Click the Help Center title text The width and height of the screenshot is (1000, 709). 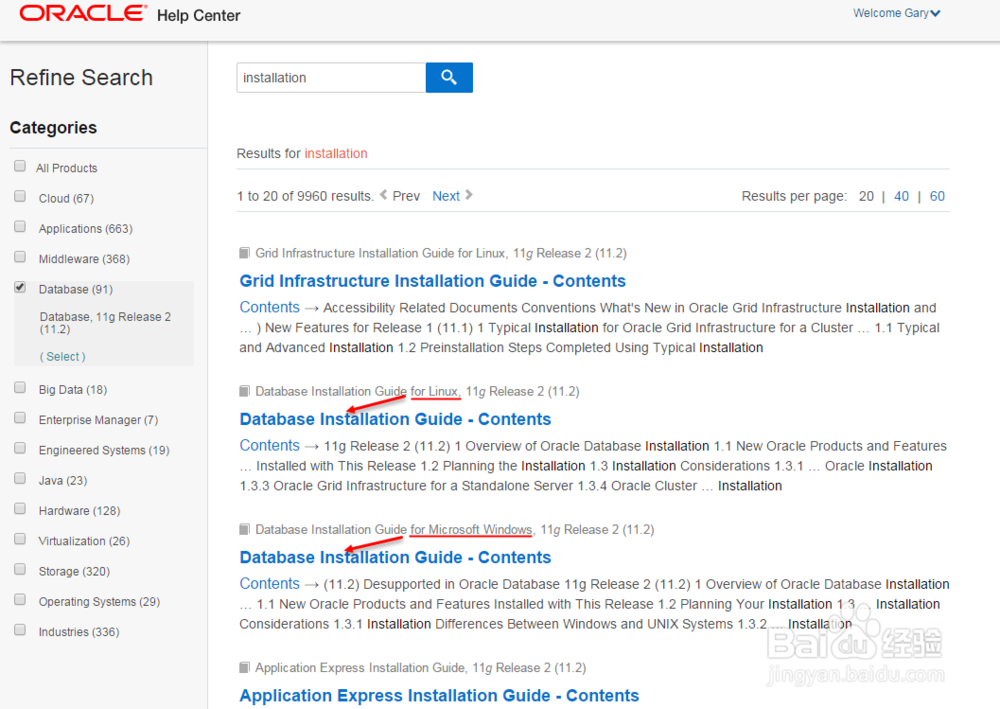(198, 15)
